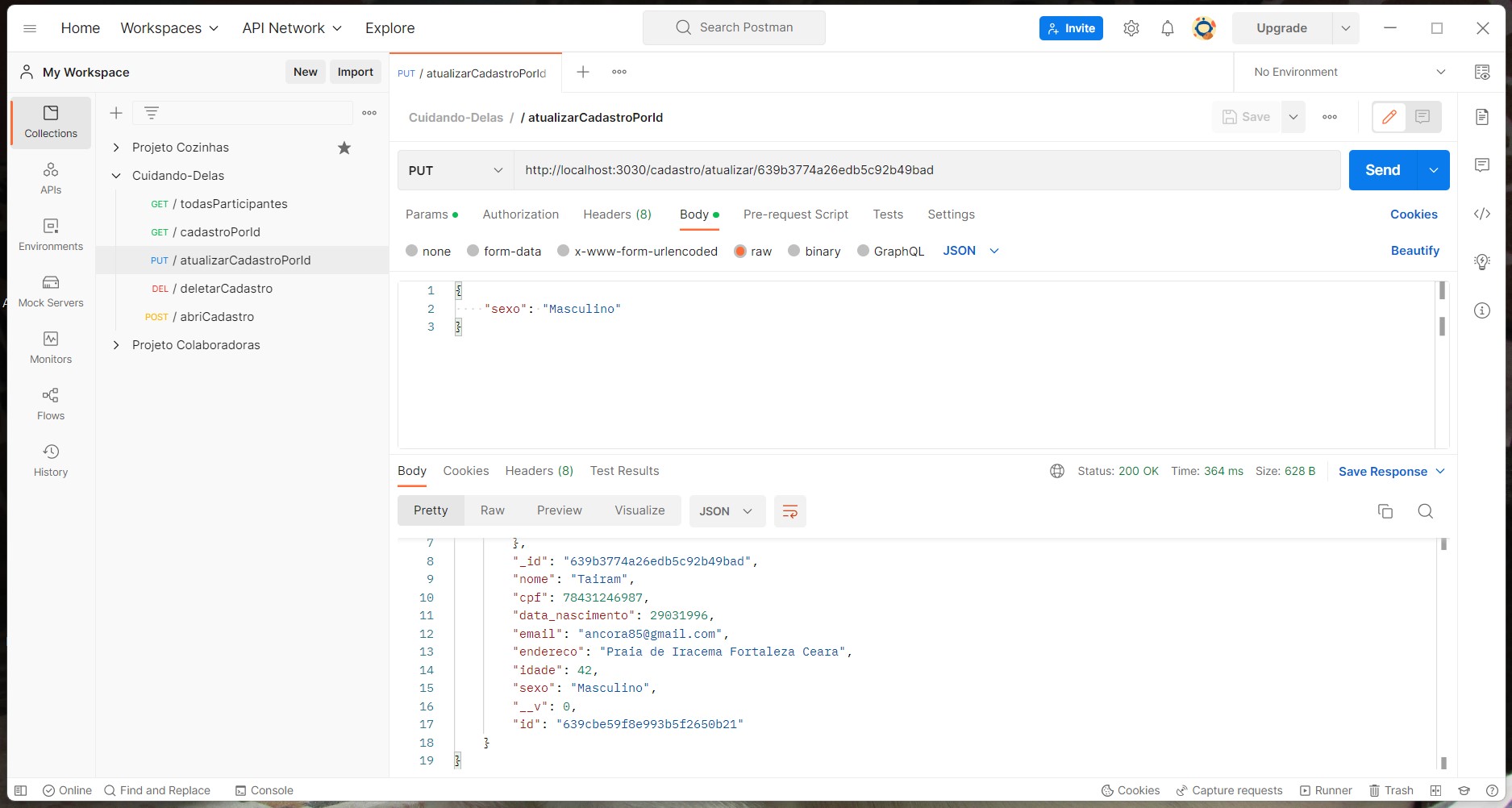This screenshot has width=1512, height=808.
Task: Copy the response body
Action: [x=1385, y=511]
